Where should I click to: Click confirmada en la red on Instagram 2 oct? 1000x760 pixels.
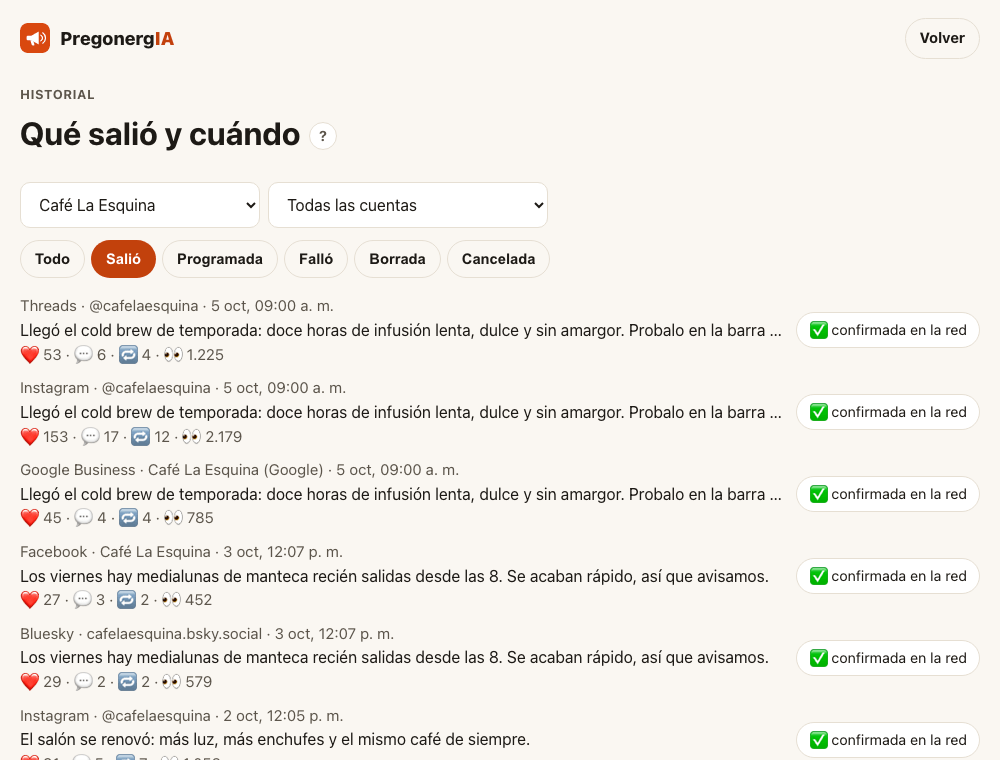pos(888,740)
